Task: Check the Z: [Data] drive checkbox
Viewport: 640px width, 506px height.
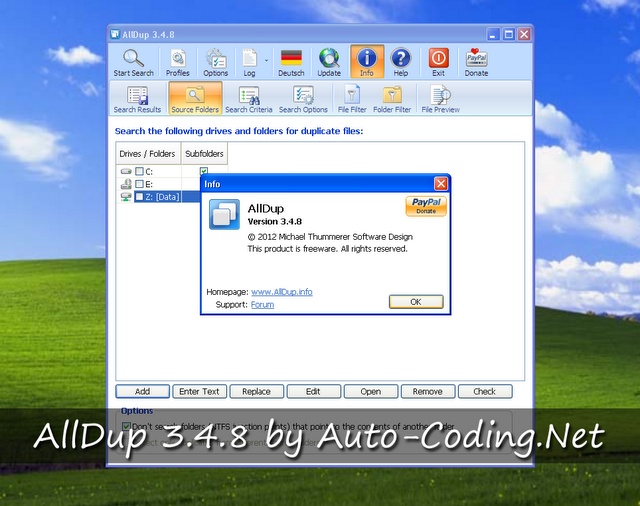Action: [x=140, y=197]
